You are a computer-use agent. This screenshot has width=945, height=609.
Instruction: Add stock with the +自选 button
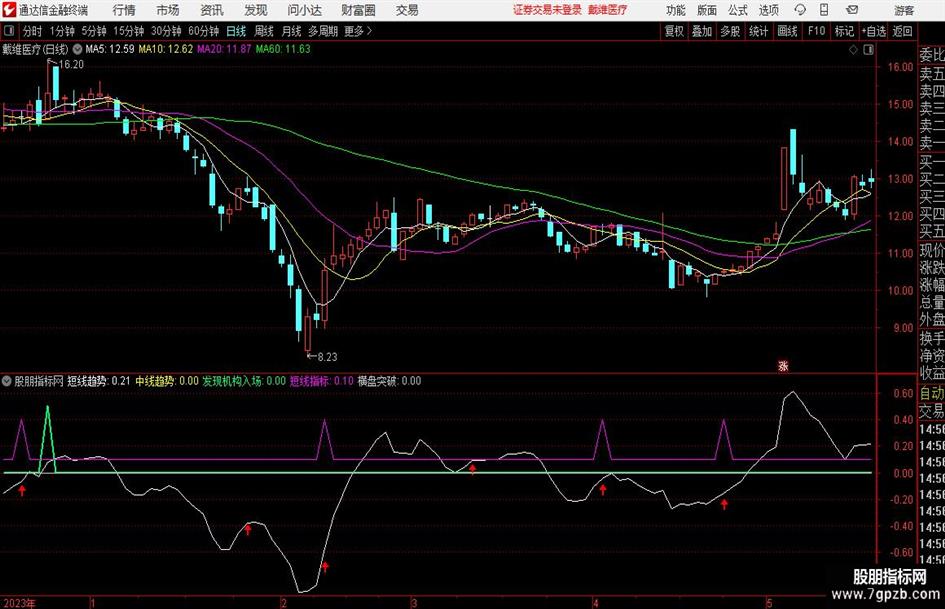point(874,31)
